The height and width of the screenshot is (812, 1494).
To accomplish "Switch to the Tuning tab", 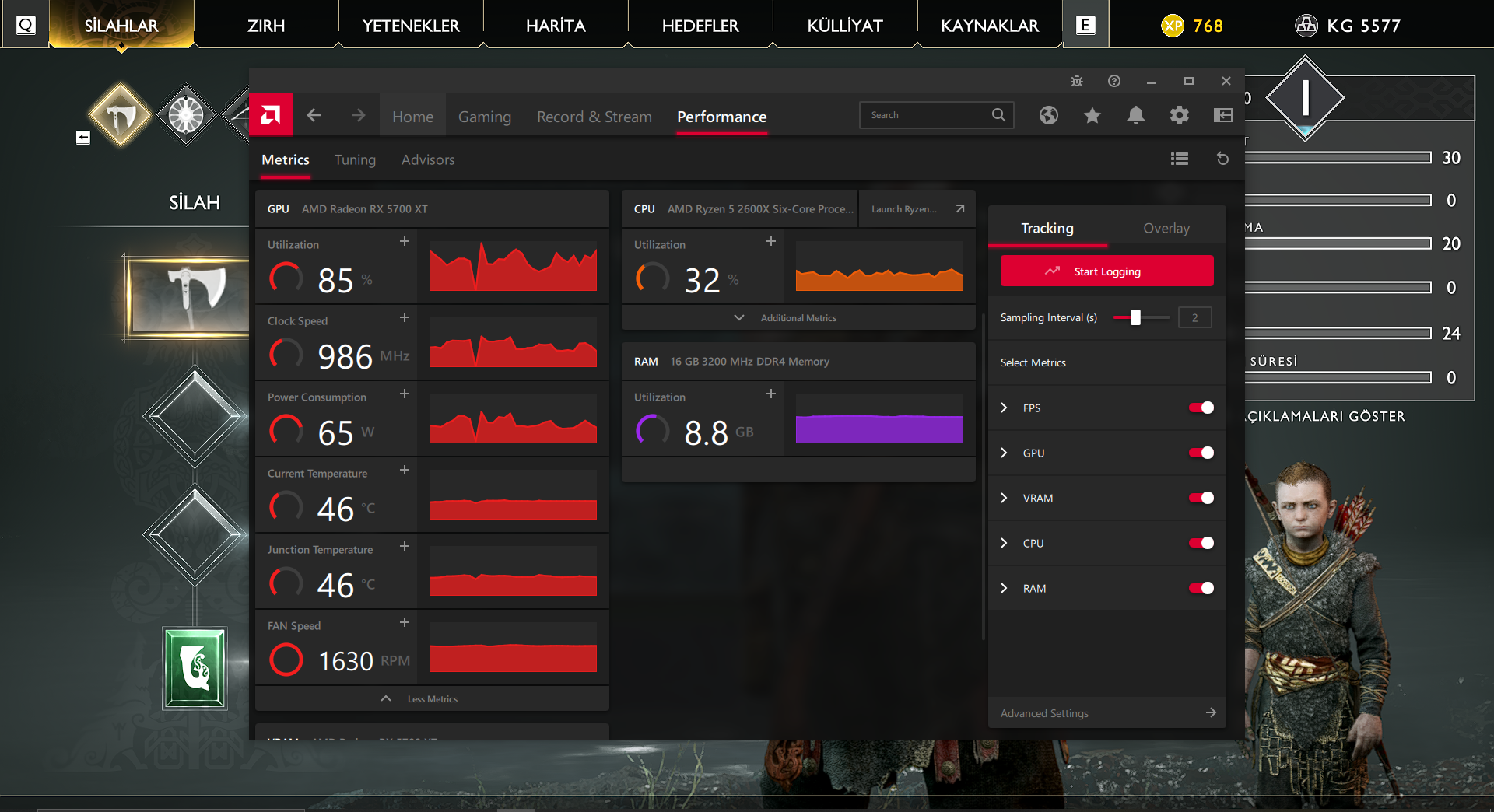I will click(355, 159).
